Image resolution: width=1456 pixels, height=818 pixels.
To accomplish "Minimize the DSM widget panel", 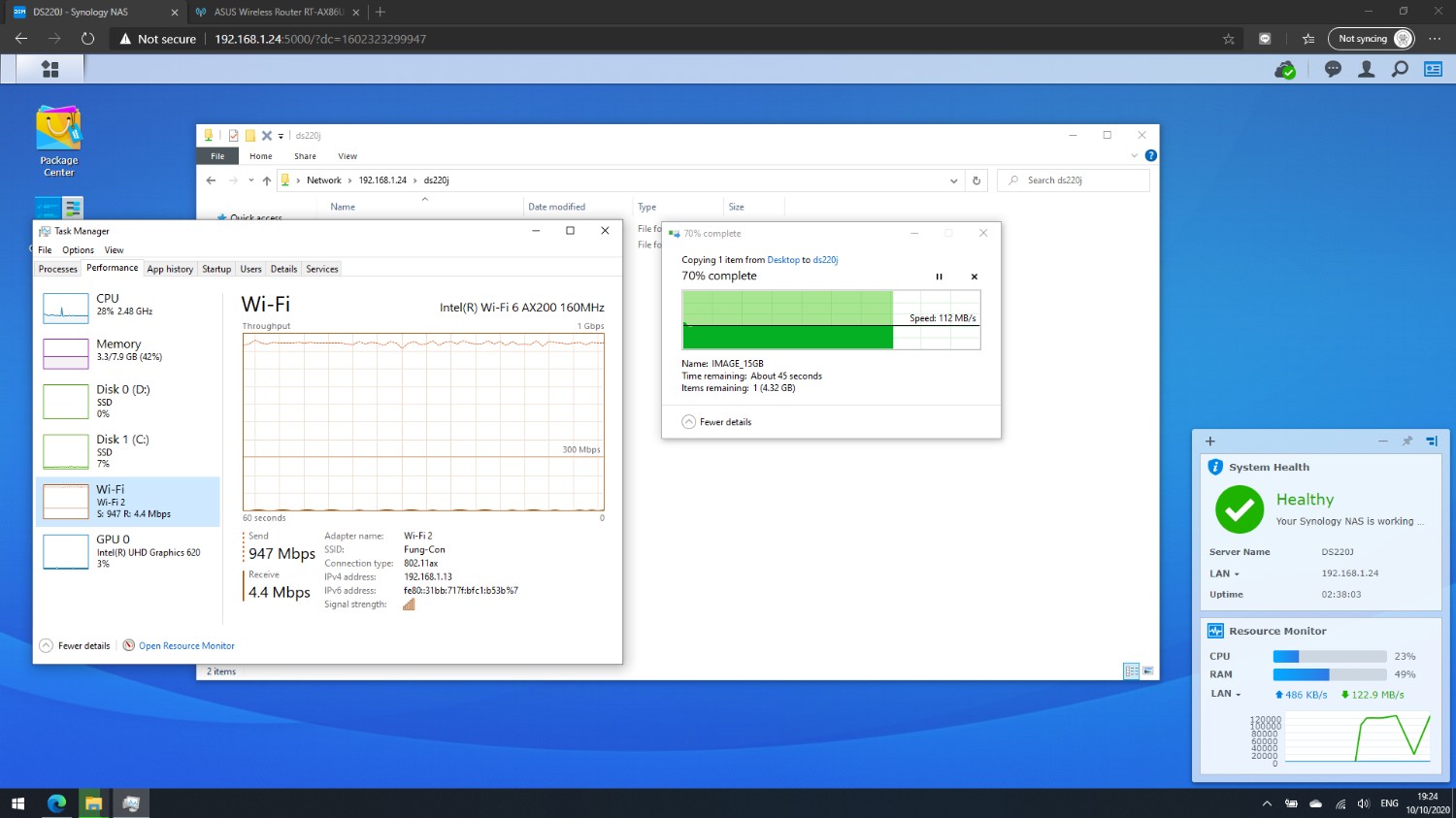I will pos(1383,442).
